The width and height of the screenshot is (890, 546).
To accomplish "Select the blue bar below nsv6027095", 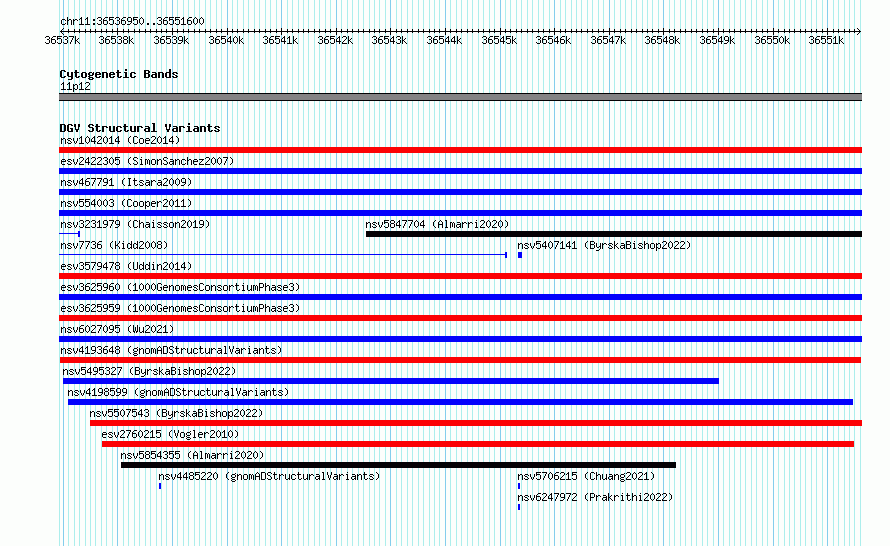I will point(460,339).
